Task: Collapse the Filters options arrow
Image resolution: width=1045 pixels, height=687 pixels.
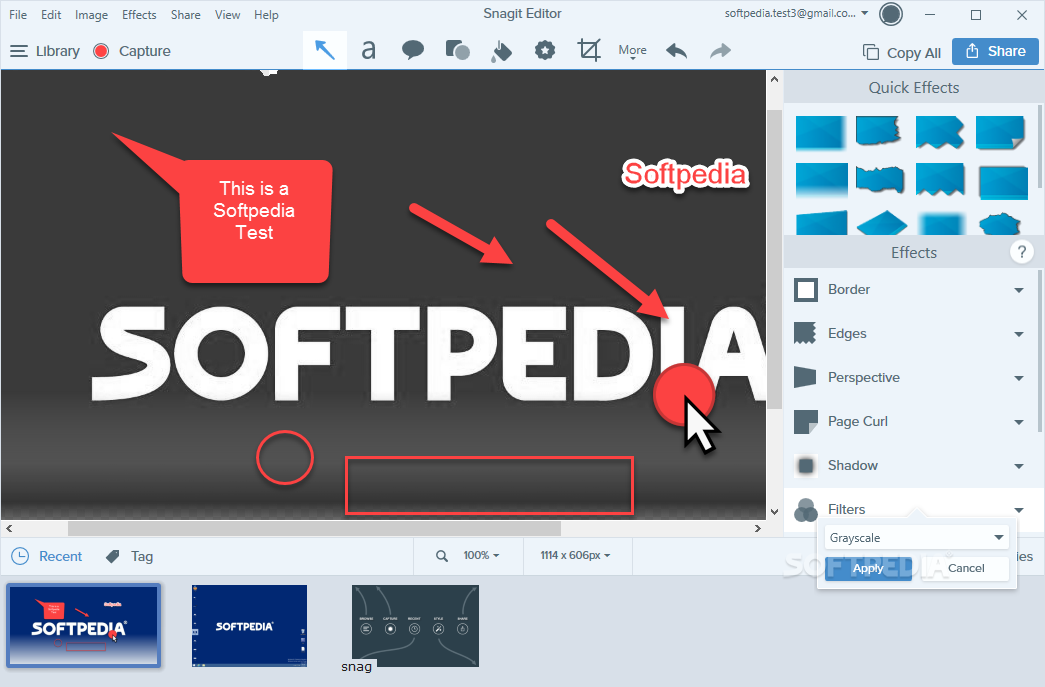Action: click(x=1018, y=510)
